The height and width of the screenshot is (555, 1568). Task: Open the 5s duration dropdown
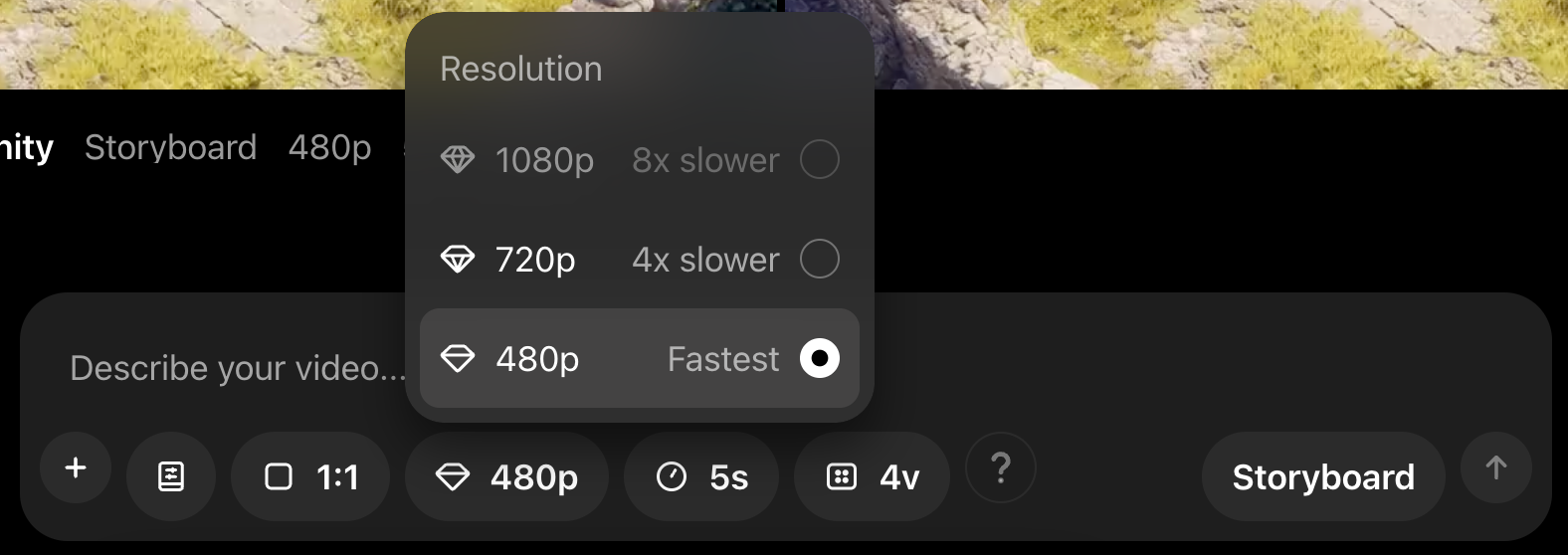pyautogui.click(x=701, y=477)
